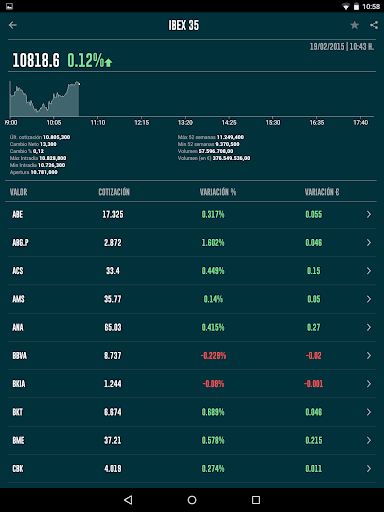Tap the chevron on the BKIA row
This screenshot has height=512, width=384.
(369, 384)
